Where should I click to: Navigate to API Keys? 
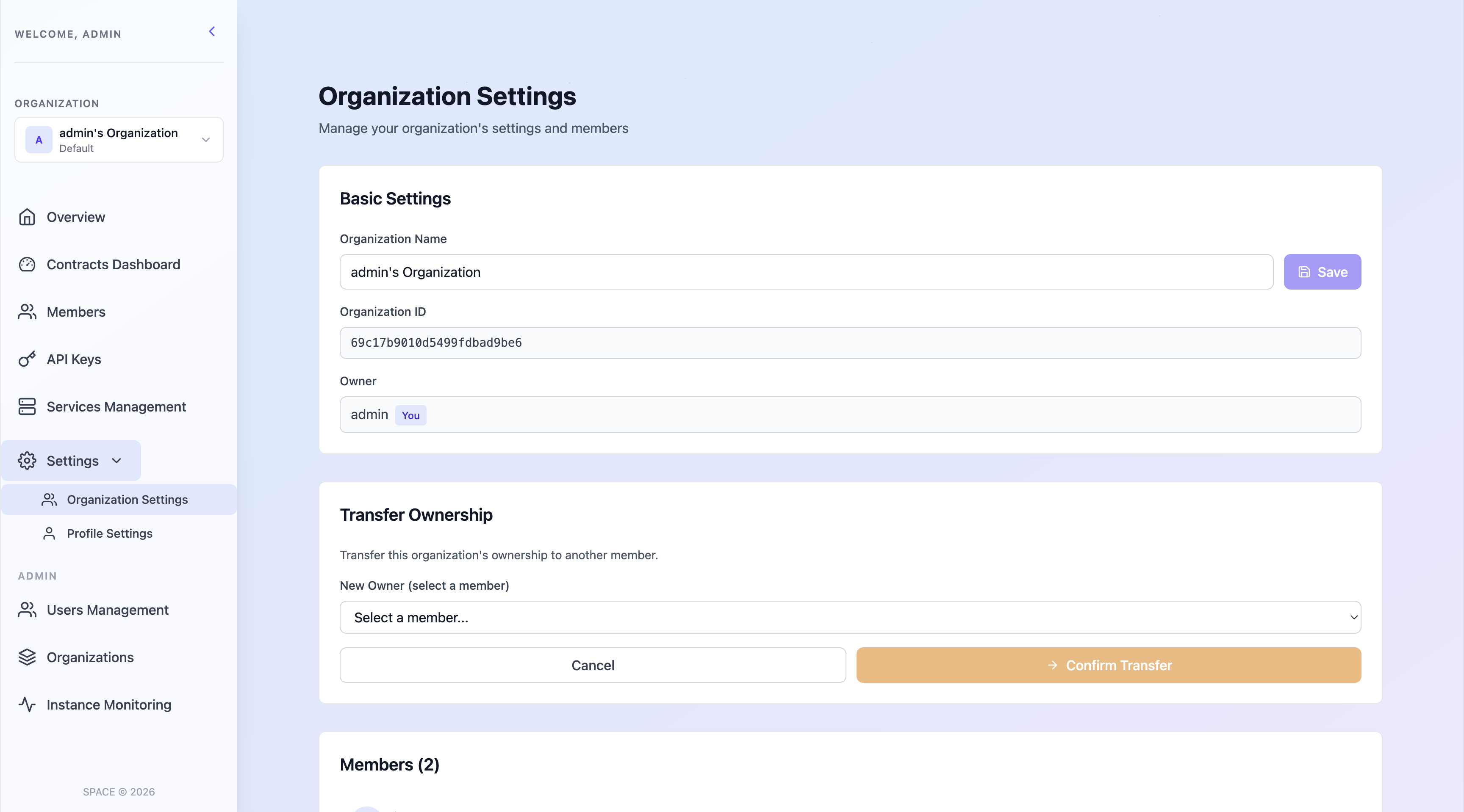coord(74,359)
